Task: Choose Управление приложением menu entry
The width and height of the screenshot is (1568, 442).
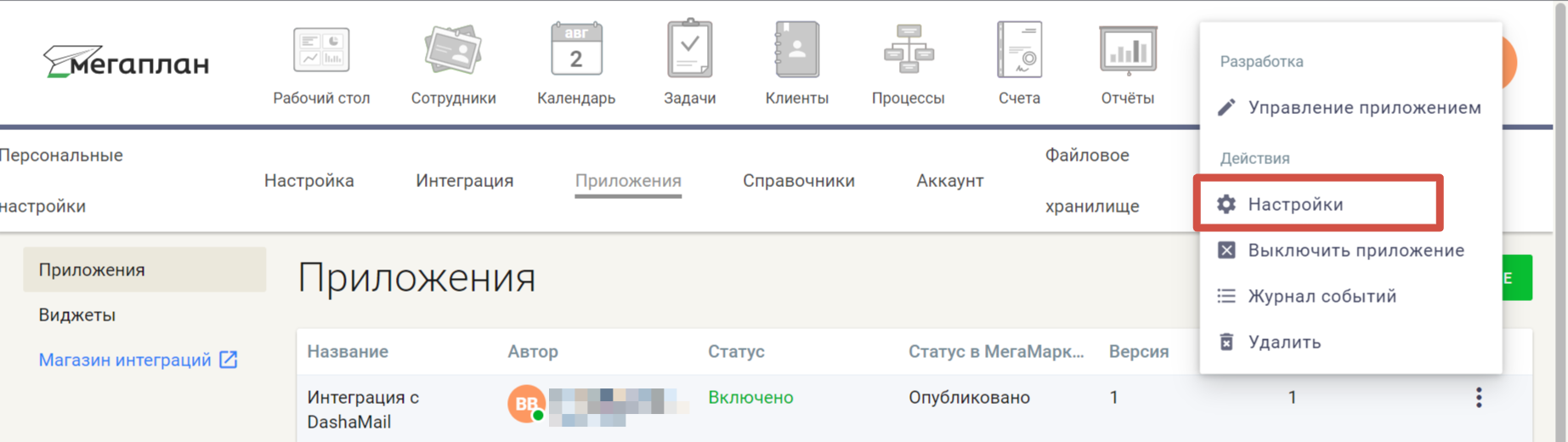Action: [x=1363, y=108]
